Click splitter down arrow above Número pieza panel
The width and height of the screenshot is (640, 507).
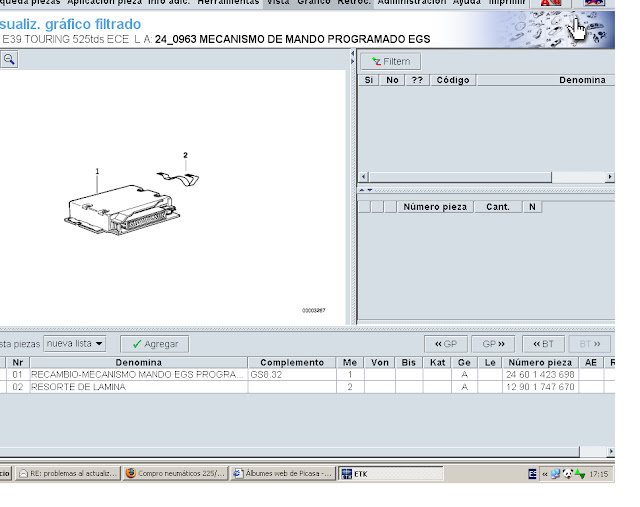click(x=370, y=190)
